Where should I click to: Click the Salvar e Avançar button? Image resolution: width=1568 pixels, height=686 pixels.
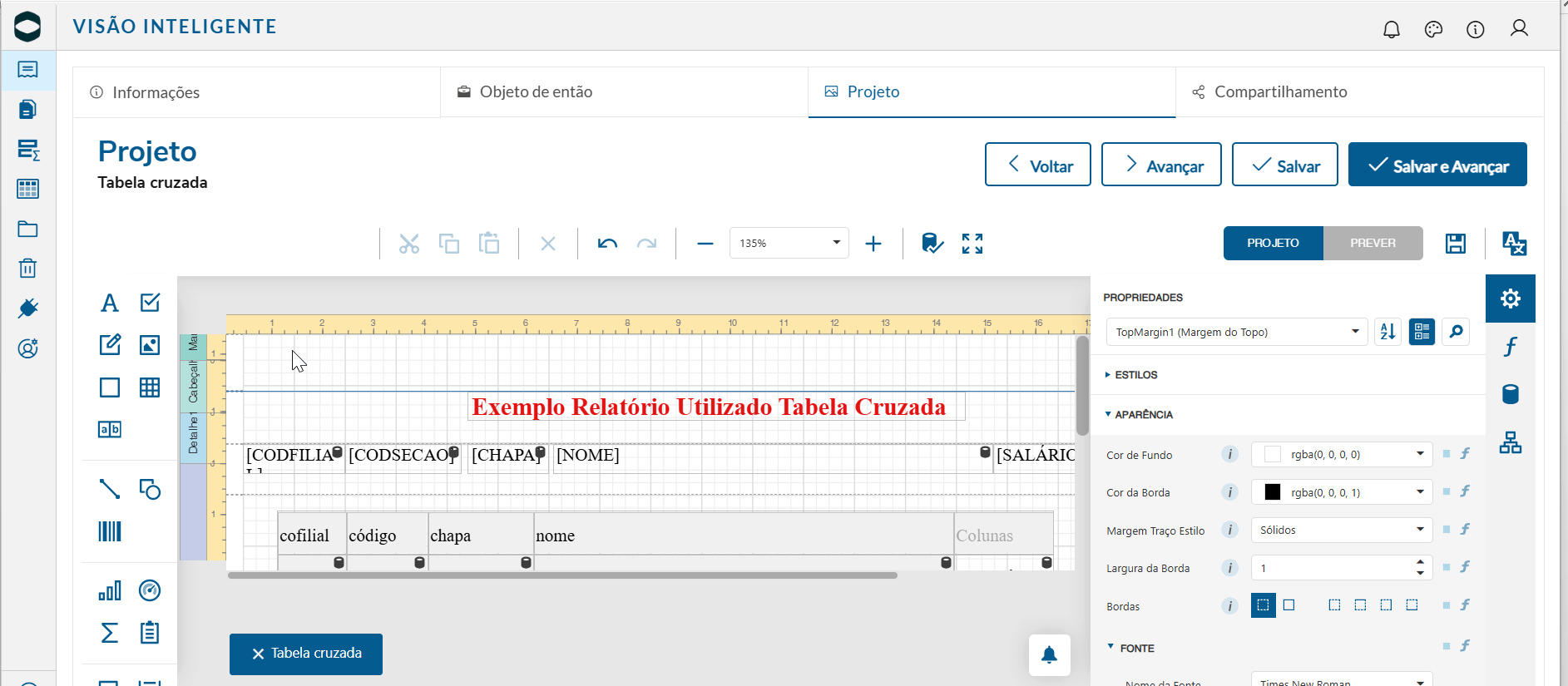click(1437, 165)
